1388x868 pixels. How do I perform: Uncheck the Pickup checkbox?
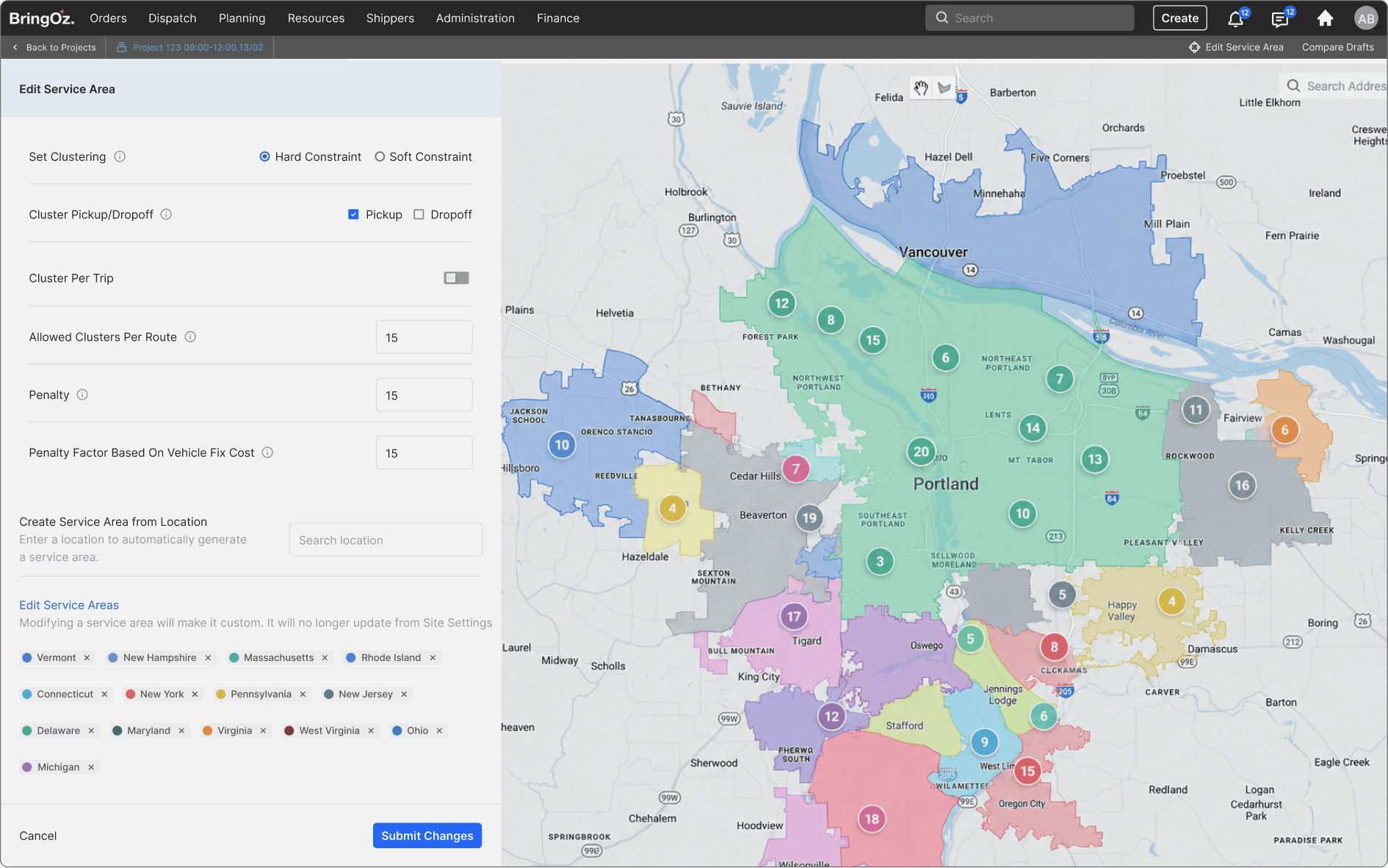click(x=353, y=214)
